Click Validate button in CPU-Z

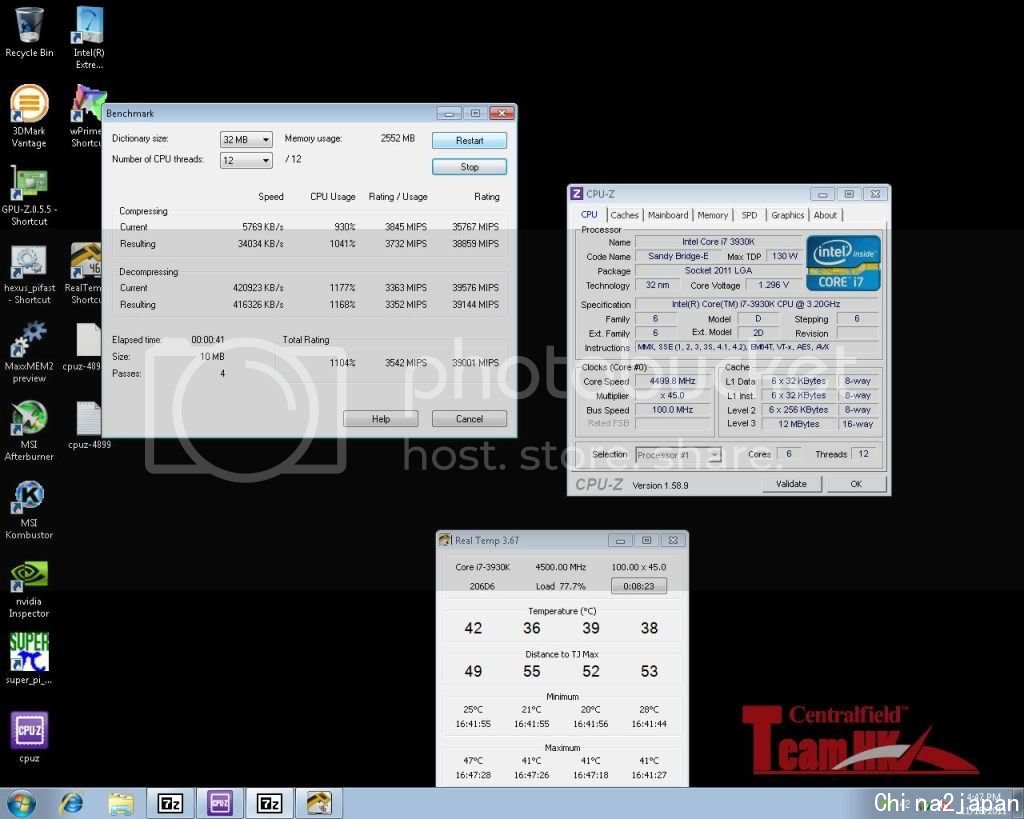click(x=791, y=484)
